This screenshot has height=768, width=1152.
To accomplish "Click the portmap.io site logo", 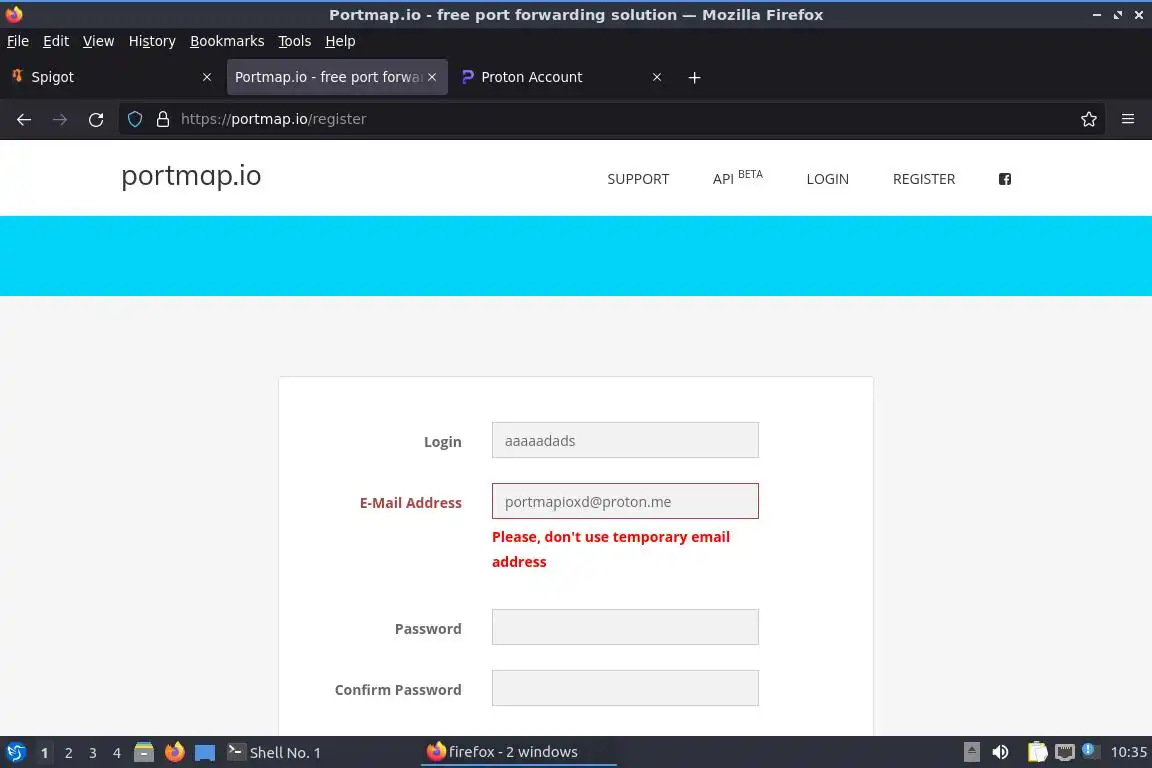I will coord(191,176).
